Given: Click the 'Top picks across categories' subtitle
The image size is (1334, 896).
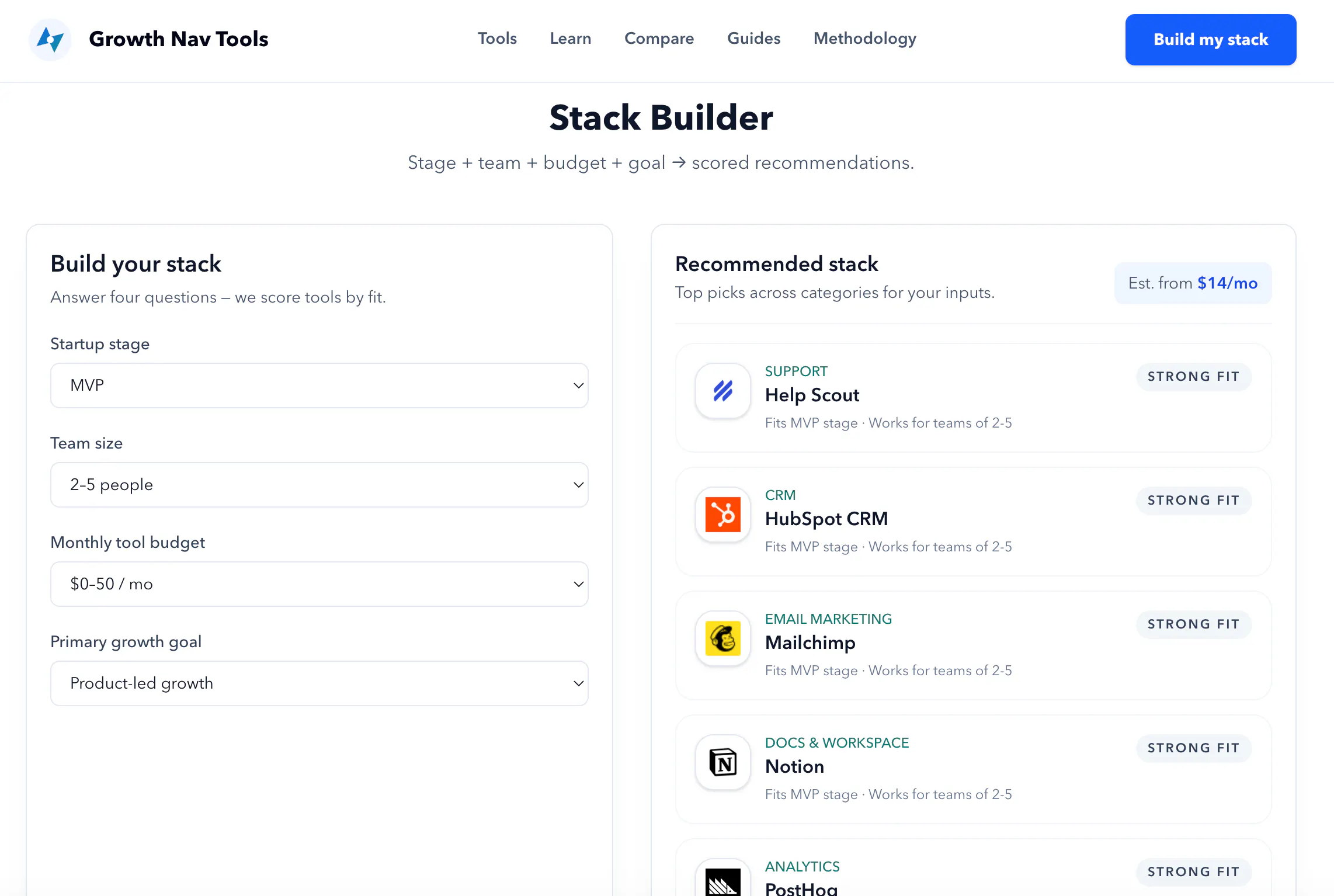Looking at the screenshot, I should click(835, 293).
